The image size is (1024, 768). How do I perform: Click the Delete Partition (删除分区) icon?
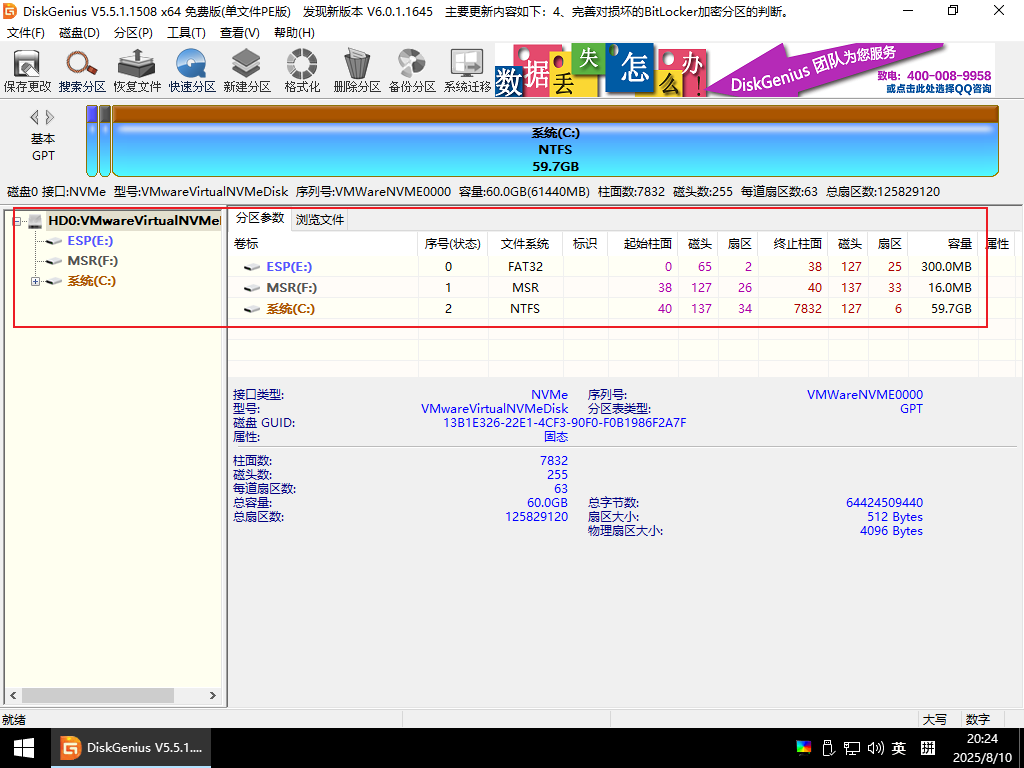357,71
